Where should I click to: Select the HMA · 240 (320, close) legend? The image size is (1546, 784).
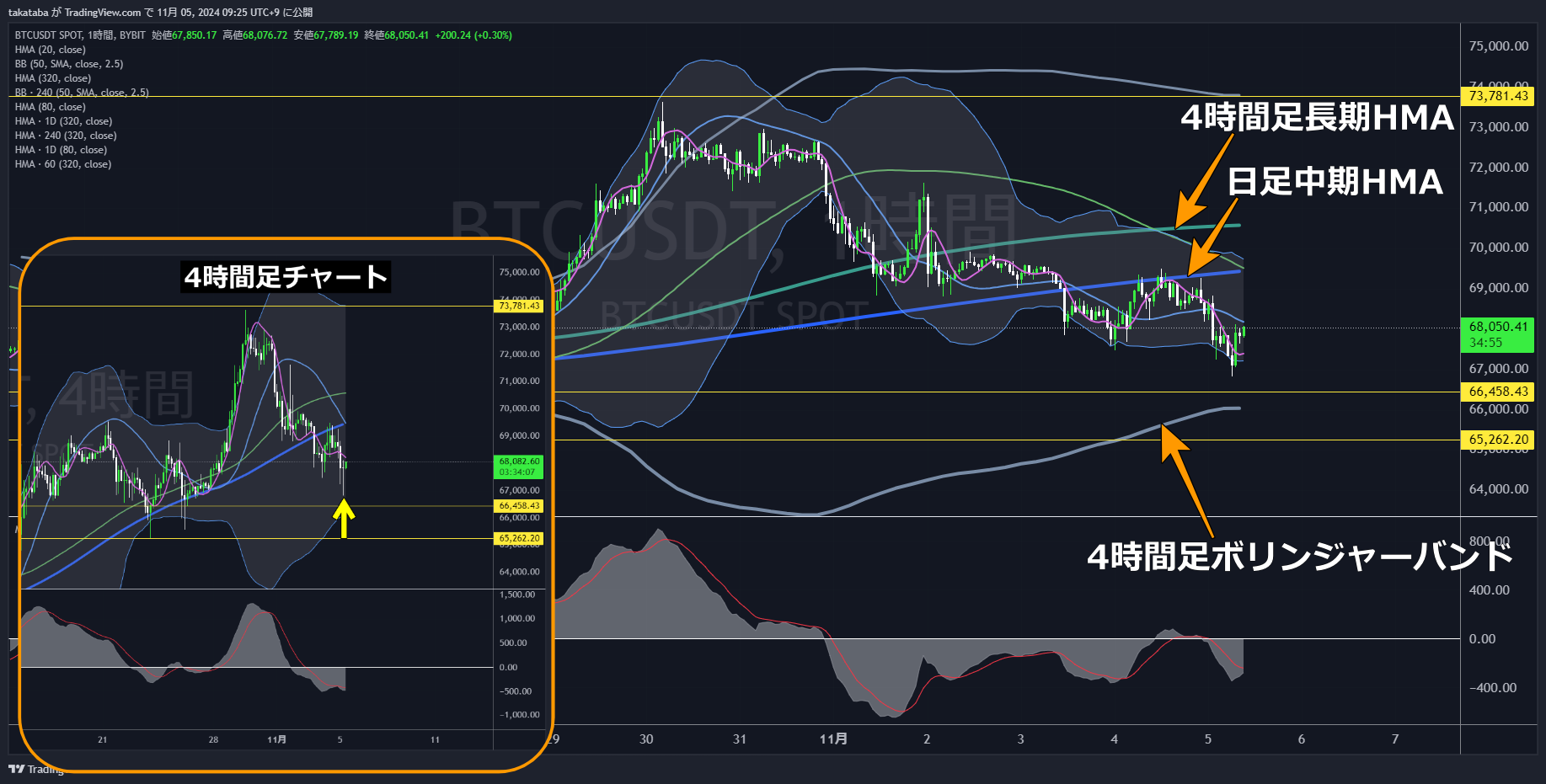click(66, 136)
